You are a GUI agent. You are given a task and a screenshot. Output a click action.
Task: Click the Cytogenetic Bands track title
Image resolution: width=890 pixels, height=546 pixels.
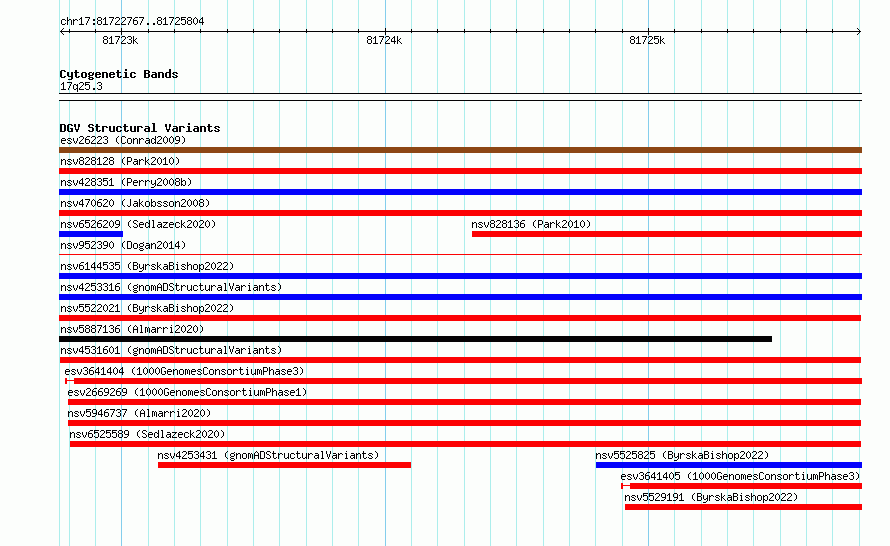tap(119, 74)
